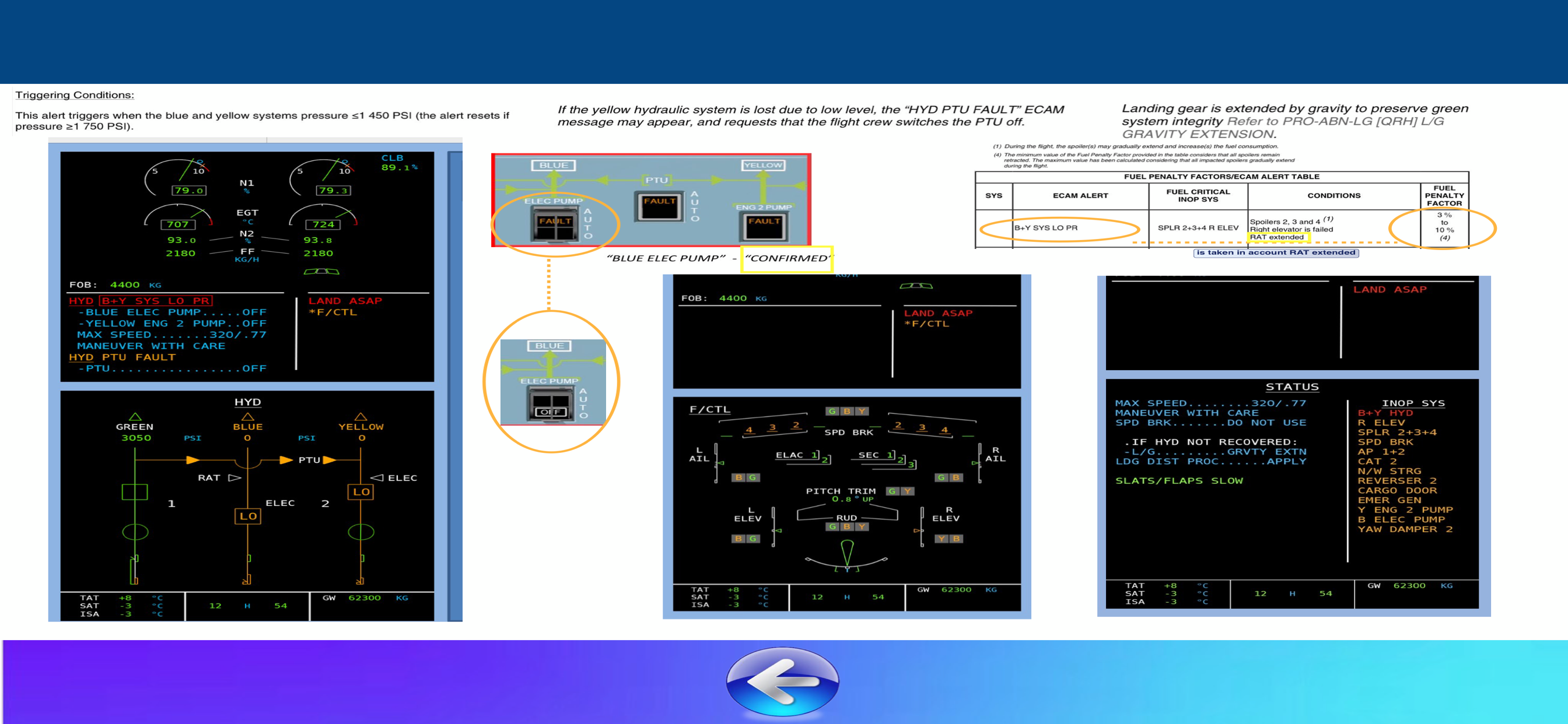Viewport: 1568px width, 724px height.
Task: Click the ELEC PUMP OFF switch in circle
Action: tap(550, 403)
